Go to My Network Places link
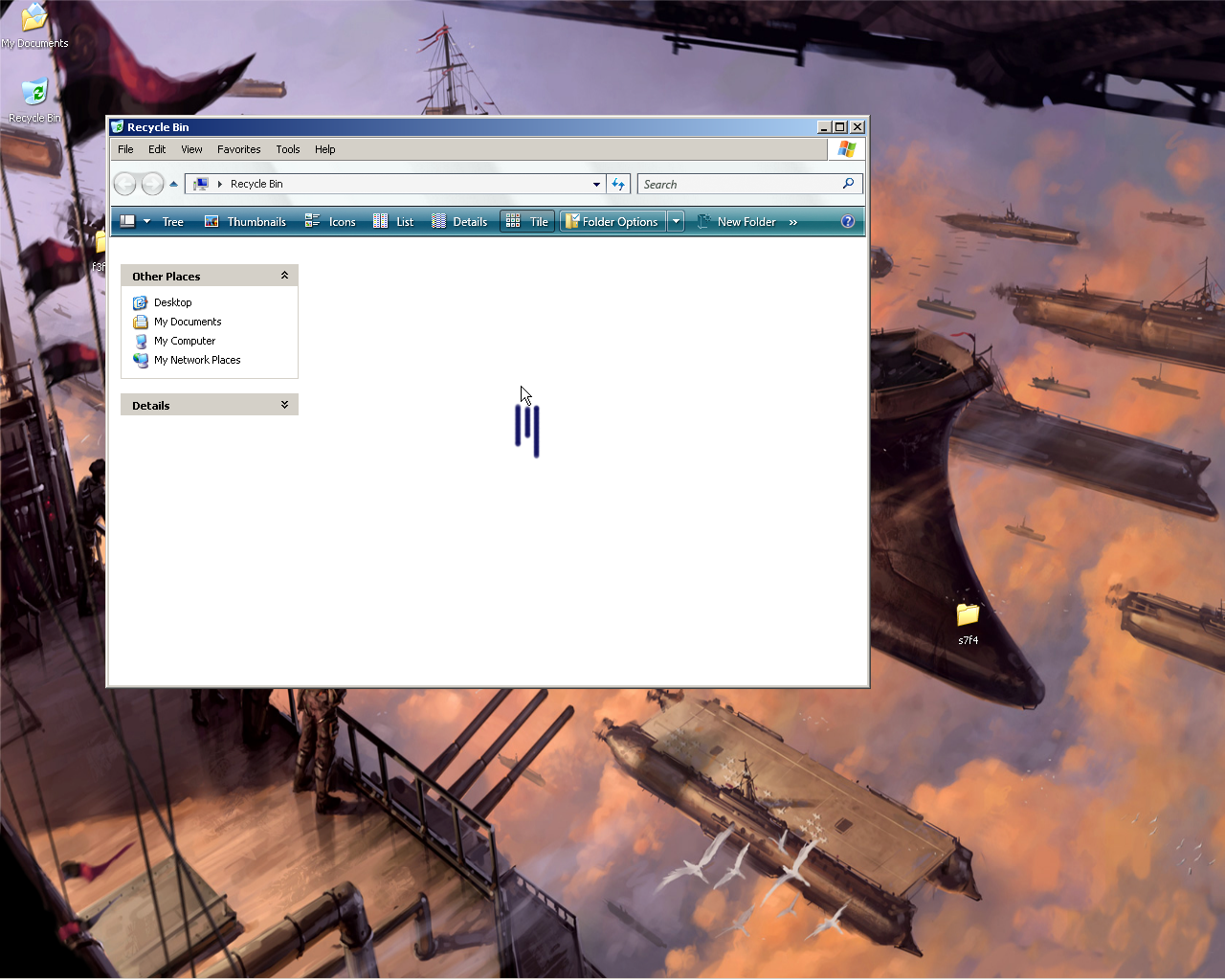This screenshot has height=980, width=1225. (197, 360)
